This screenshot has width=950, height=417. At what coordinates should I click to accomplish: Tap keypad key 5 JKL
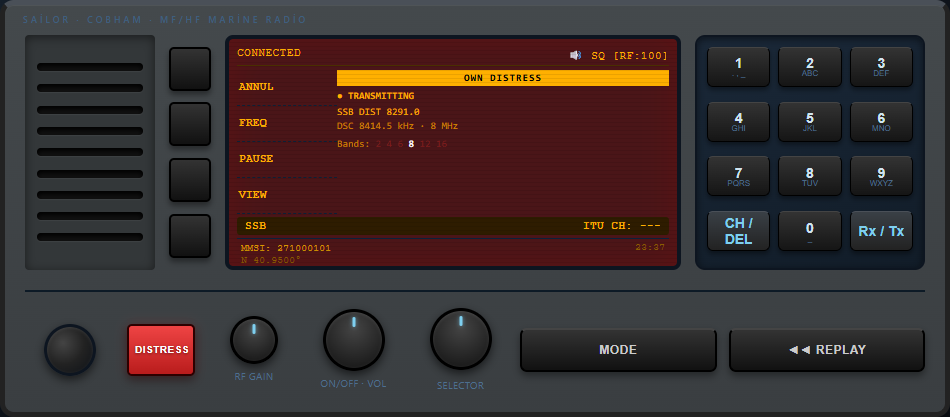click(x=809, y=121)
